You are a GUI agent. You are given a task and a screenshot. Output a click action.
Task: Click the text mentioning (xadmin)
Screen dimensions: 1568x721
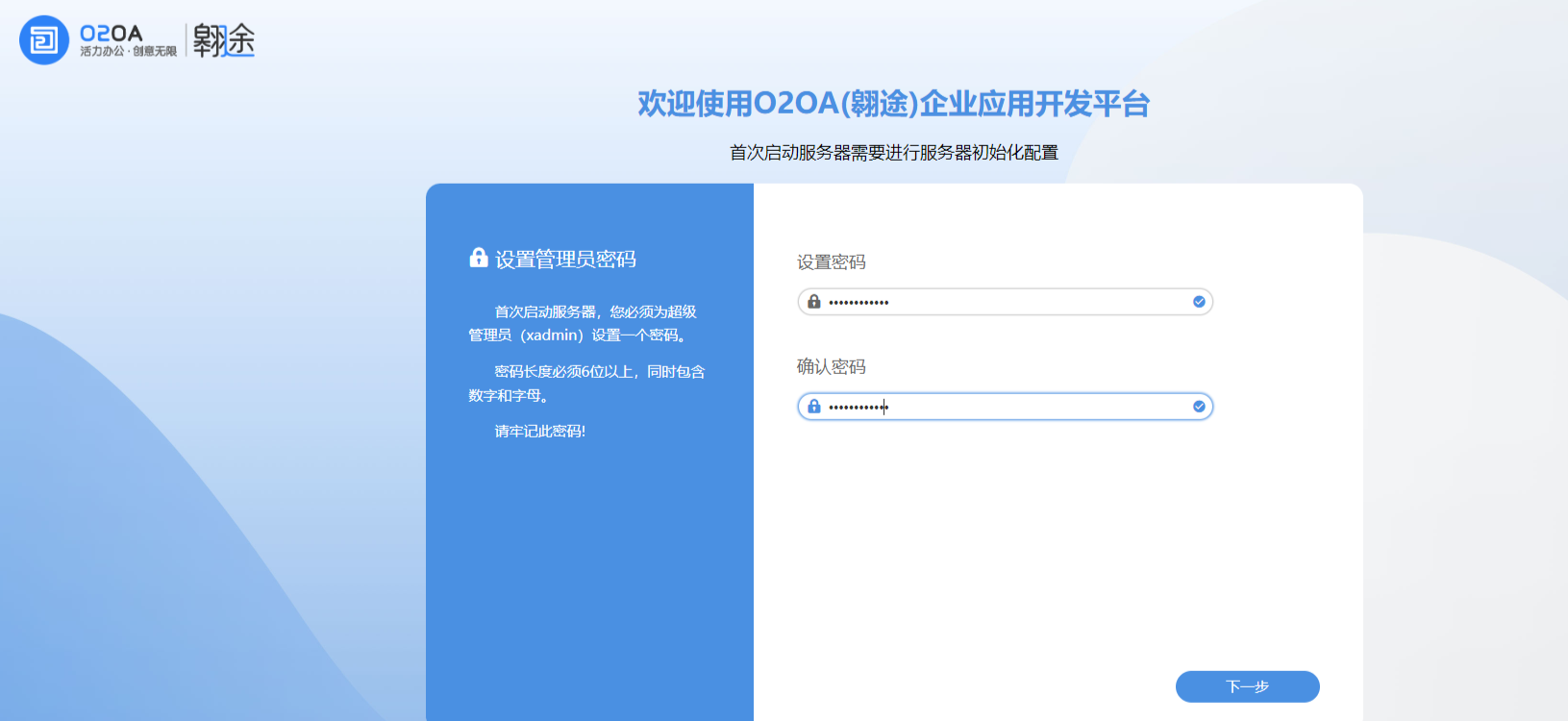[577, 336]
